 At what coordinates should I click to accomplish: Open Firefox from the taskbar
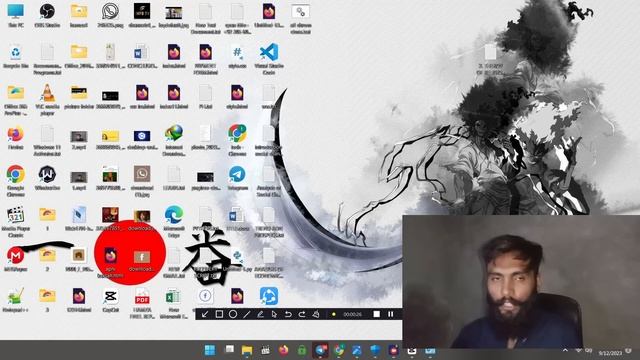pyautogui.click(x=283, y=350)
